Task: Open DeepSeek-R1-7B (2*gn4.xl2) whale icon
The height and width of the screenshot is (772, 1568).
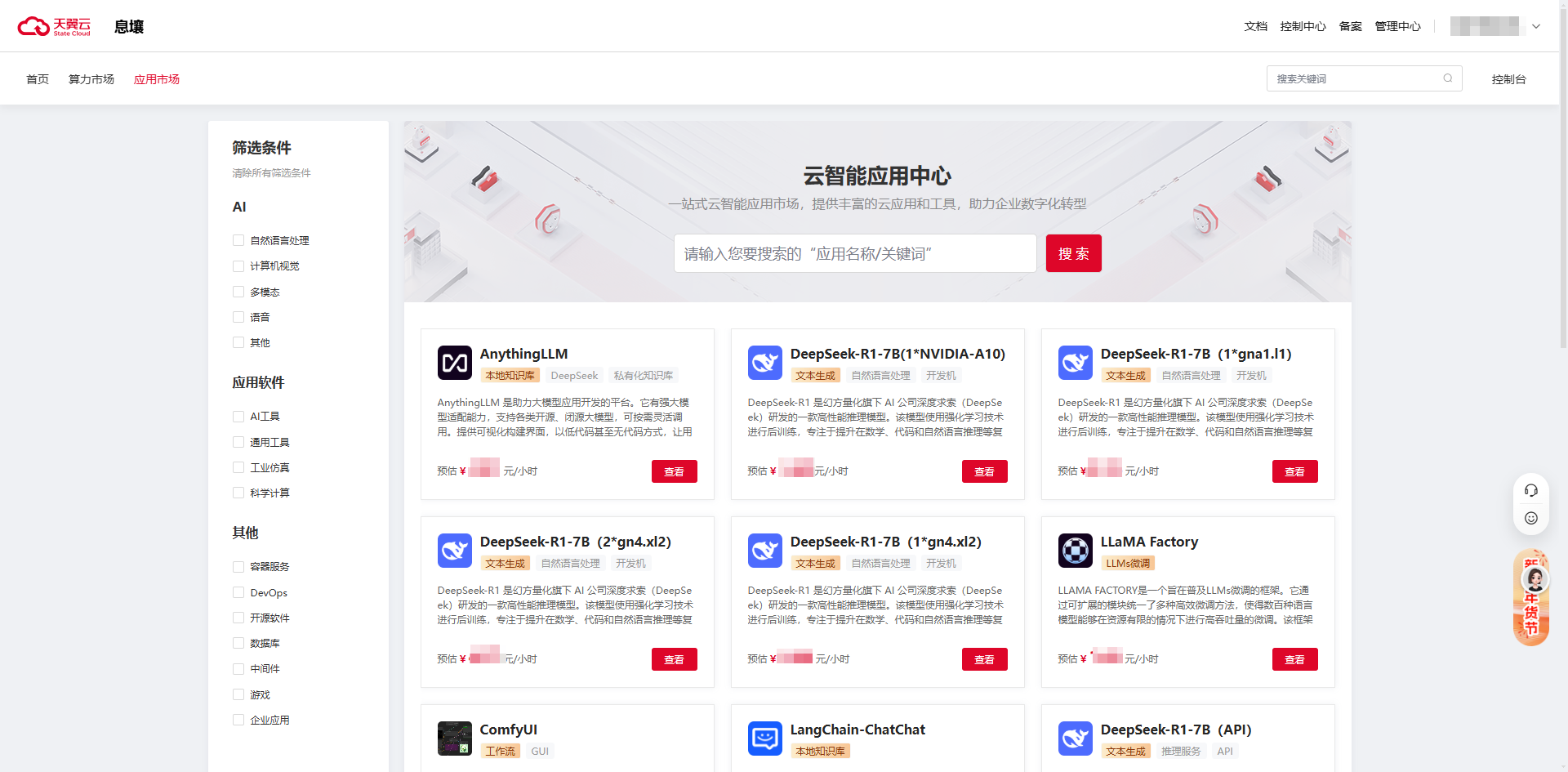Action: click(x=455, y=551)
